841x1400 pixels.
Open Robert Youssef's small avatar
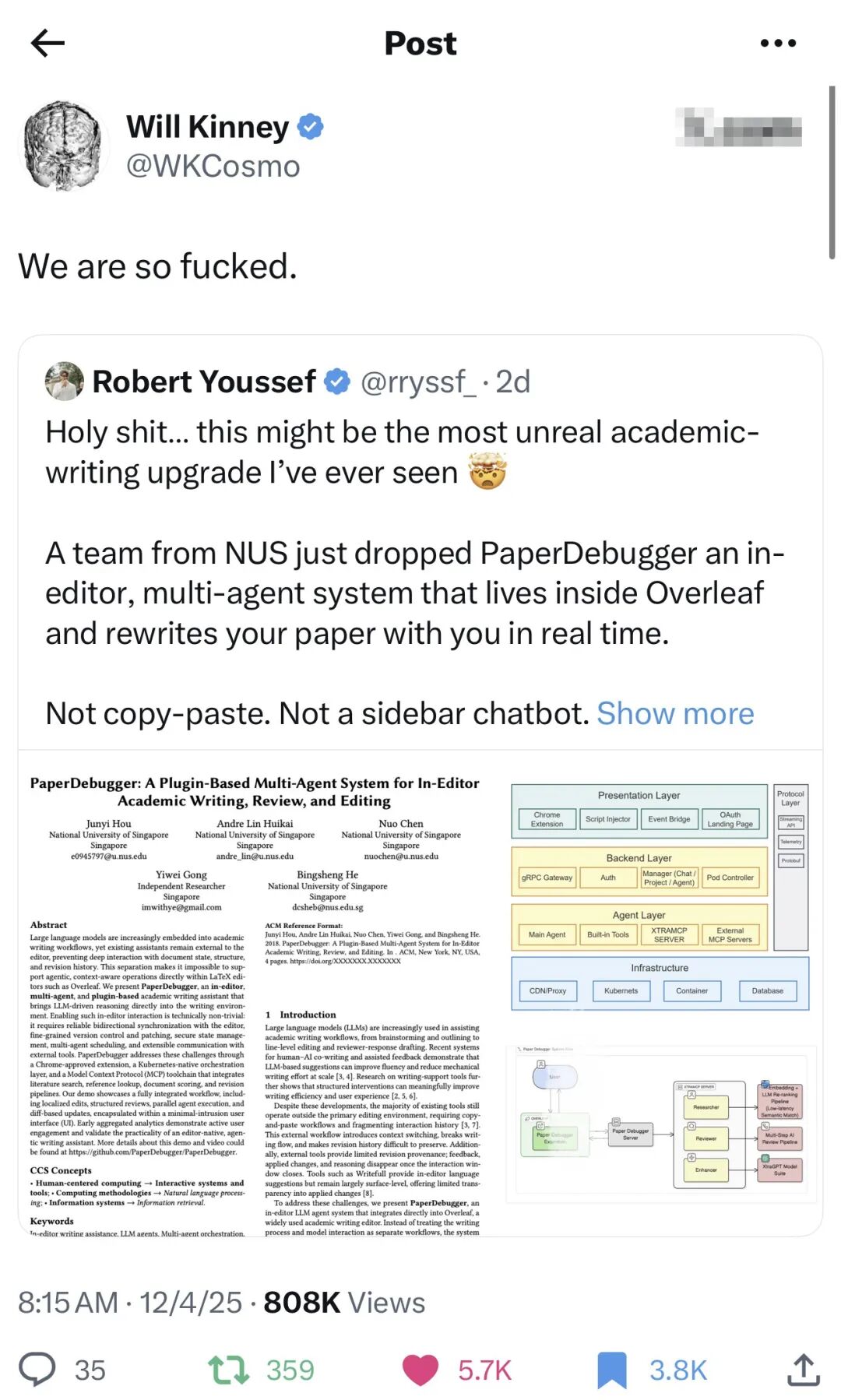click(x=64, y=382)
